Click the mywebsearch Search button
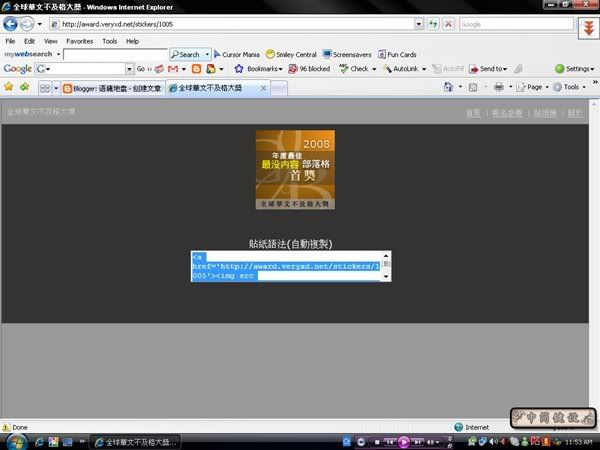This screenshot has width=600, height=450. point(189,54)
